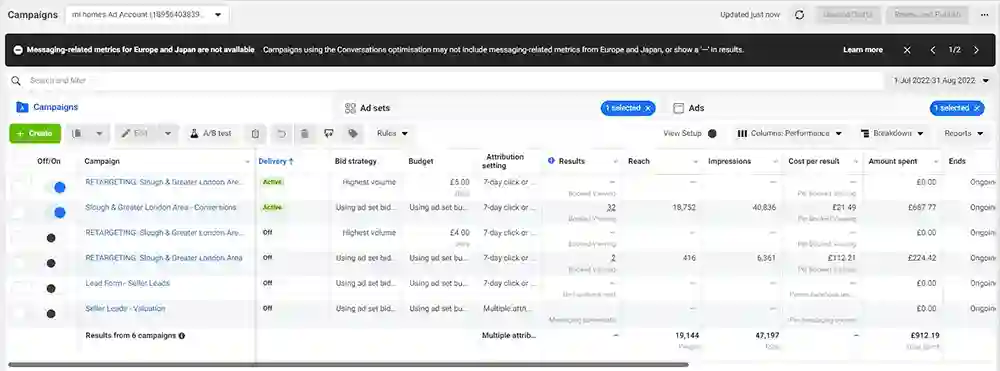Open the three-dot more options menu
The image size is (1000, 371).
pyautogui.click(x=984, y=15)
